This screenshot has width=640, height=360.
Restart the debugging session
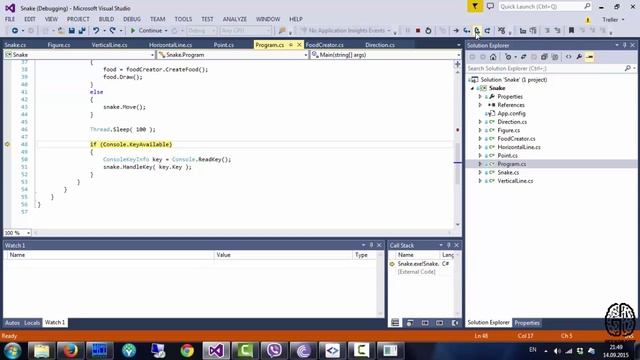point(428,31)
